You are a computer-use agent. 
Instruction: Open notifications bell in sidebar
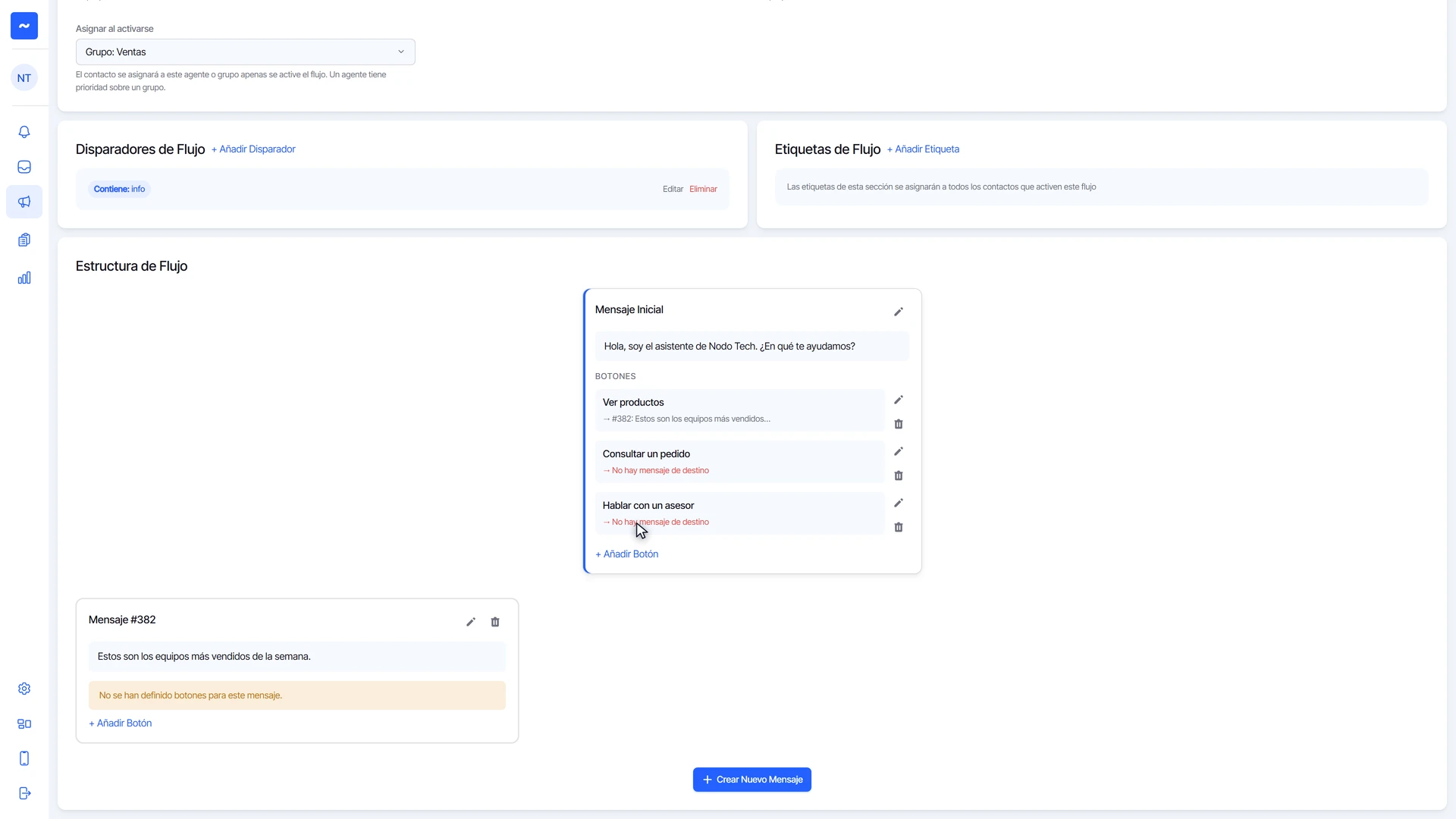(24, 132)
